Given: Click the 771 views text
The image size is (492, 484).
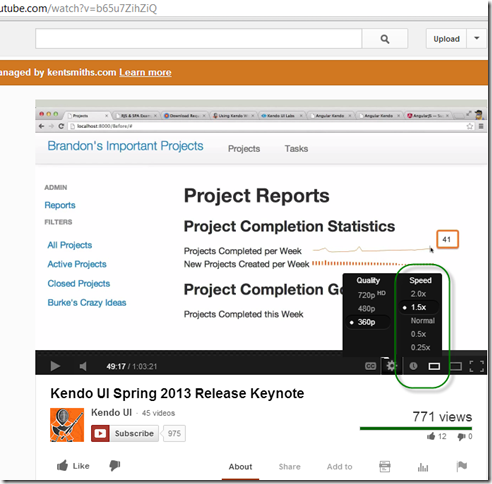Looking at the screenshot, I should [442, 417].
